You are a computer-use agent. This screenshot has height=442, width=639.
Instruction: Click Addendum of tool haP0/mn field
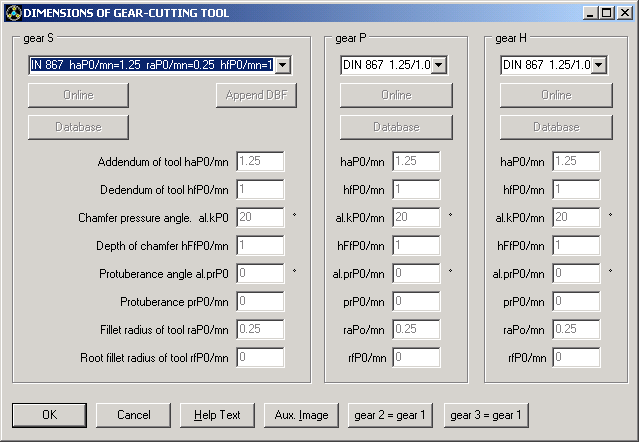pyautogui.click(x=260, y=161)
